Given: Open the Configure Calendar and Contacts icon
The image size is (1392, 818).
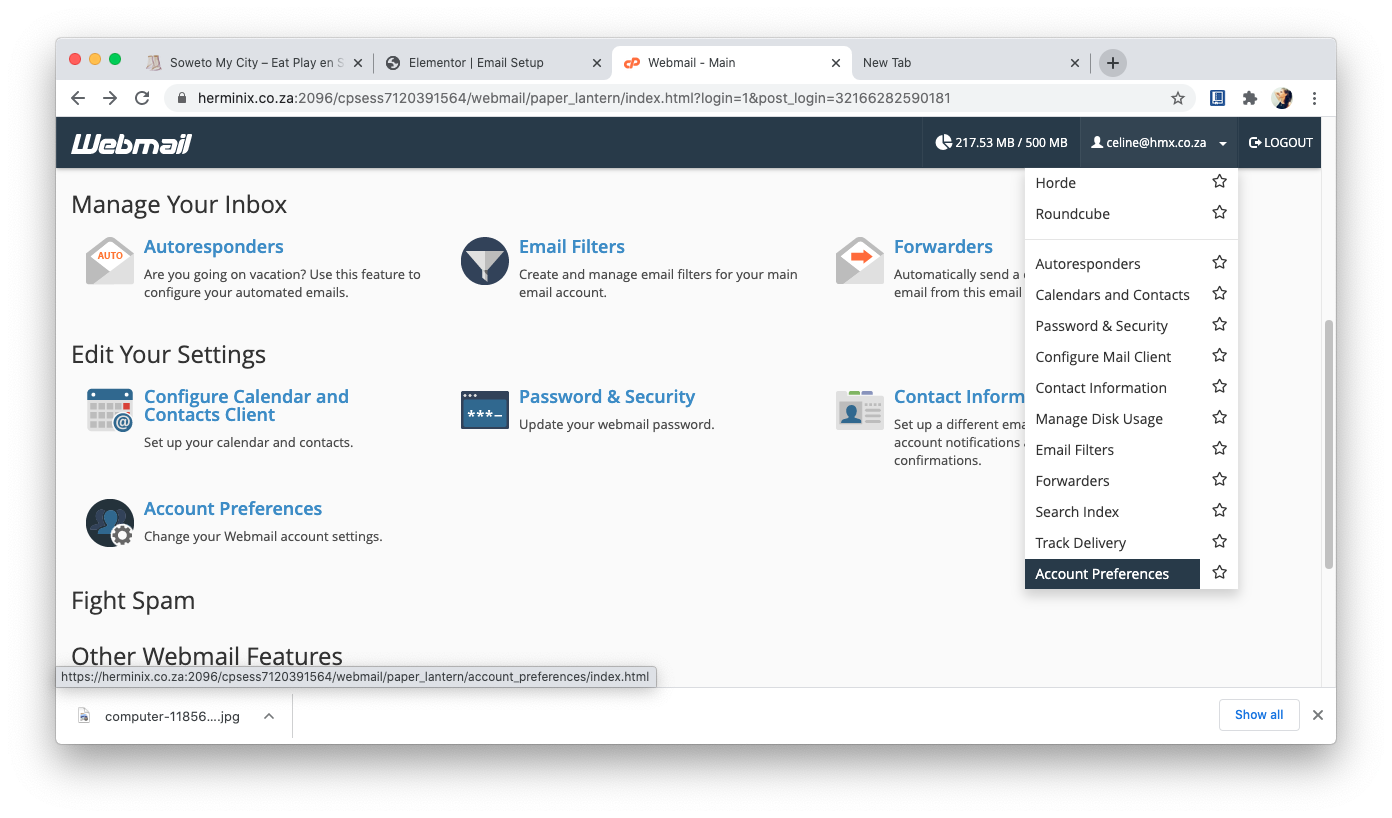Looking at the screenshot, I should coord(109,410).
